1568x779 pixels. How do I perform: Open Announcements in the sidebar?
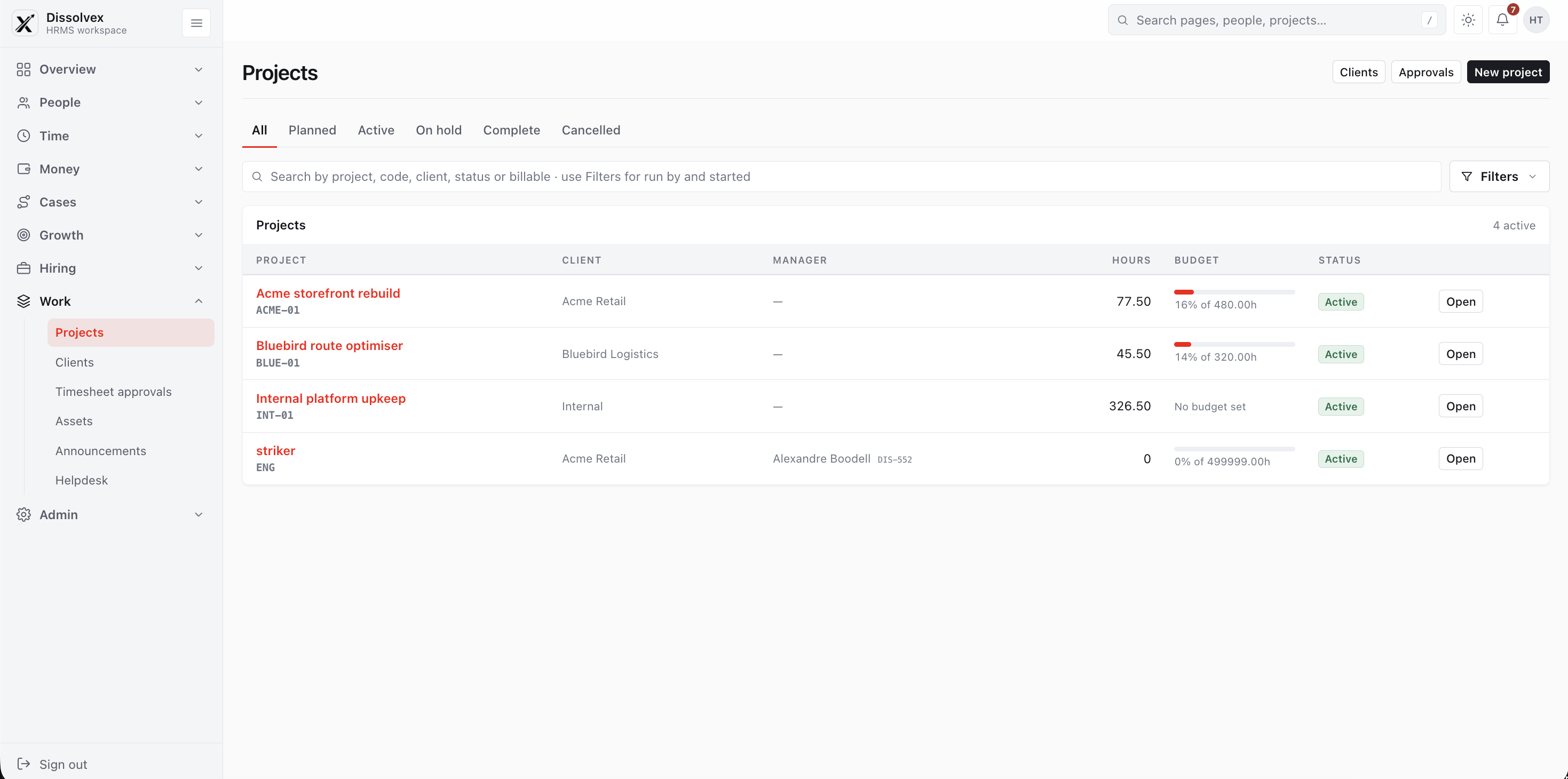click(131, 451)
